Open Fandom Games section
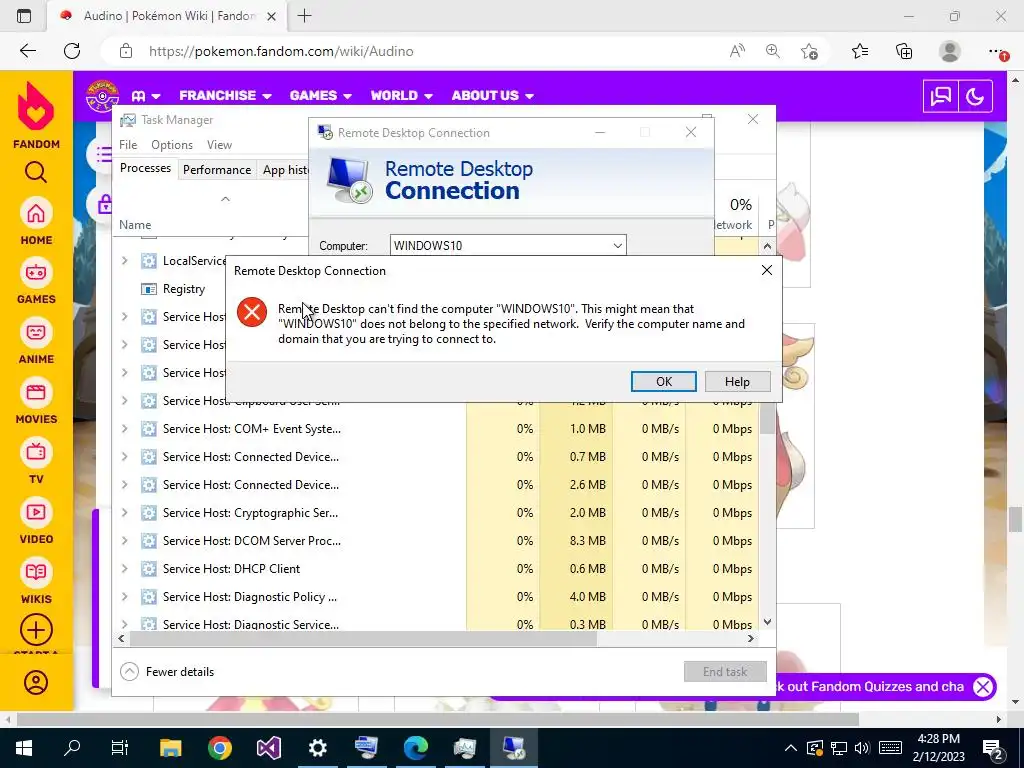Image resolution: width=1024 pixels, height=768 pixels. (x=36, y=281)
